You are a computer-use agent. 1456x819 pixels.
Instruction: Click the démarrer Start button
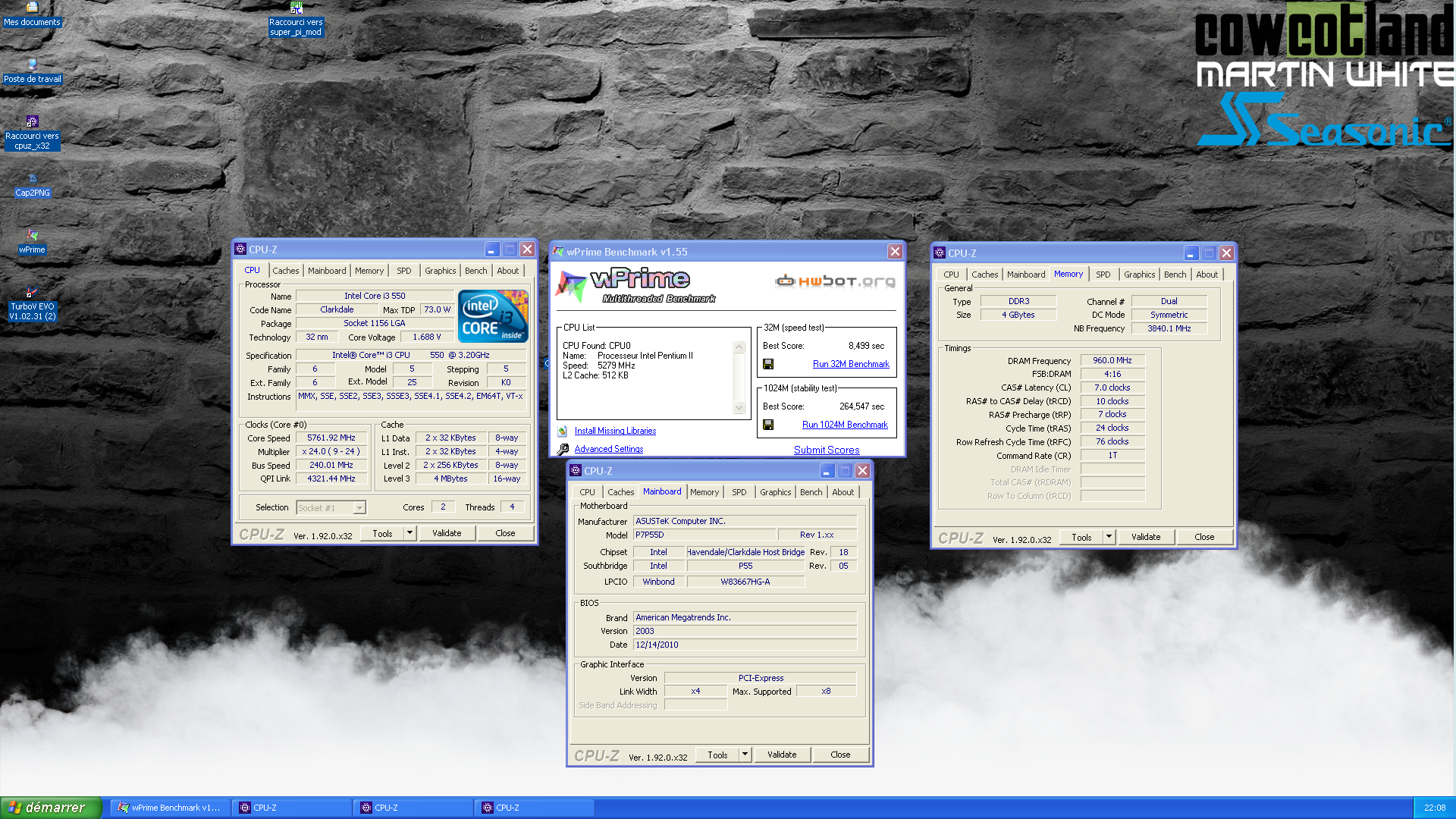pos(51,808)
